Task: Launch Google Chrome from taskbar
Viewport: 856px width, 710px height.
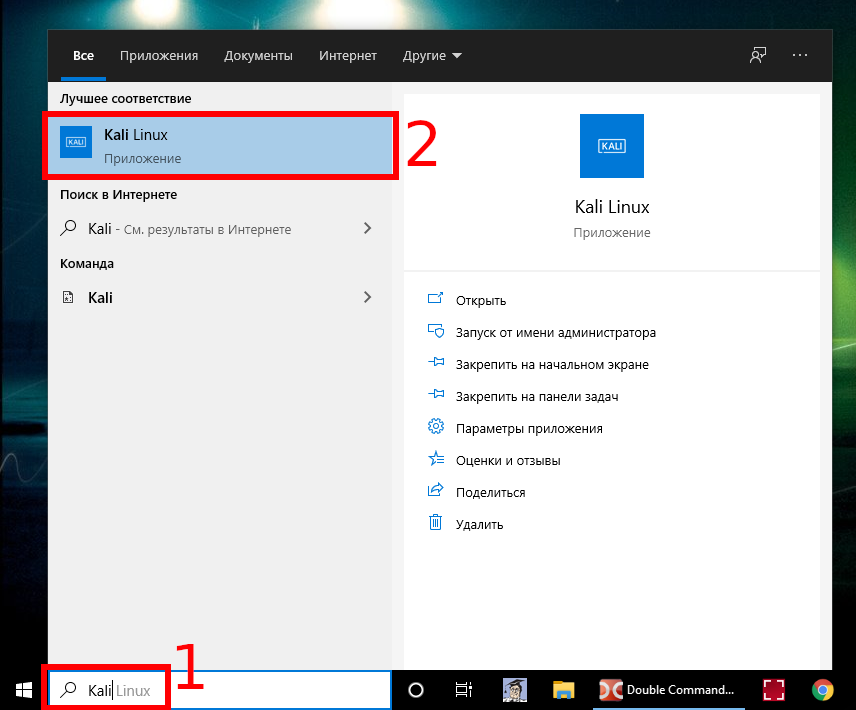Action: click(x=822, y=690)
